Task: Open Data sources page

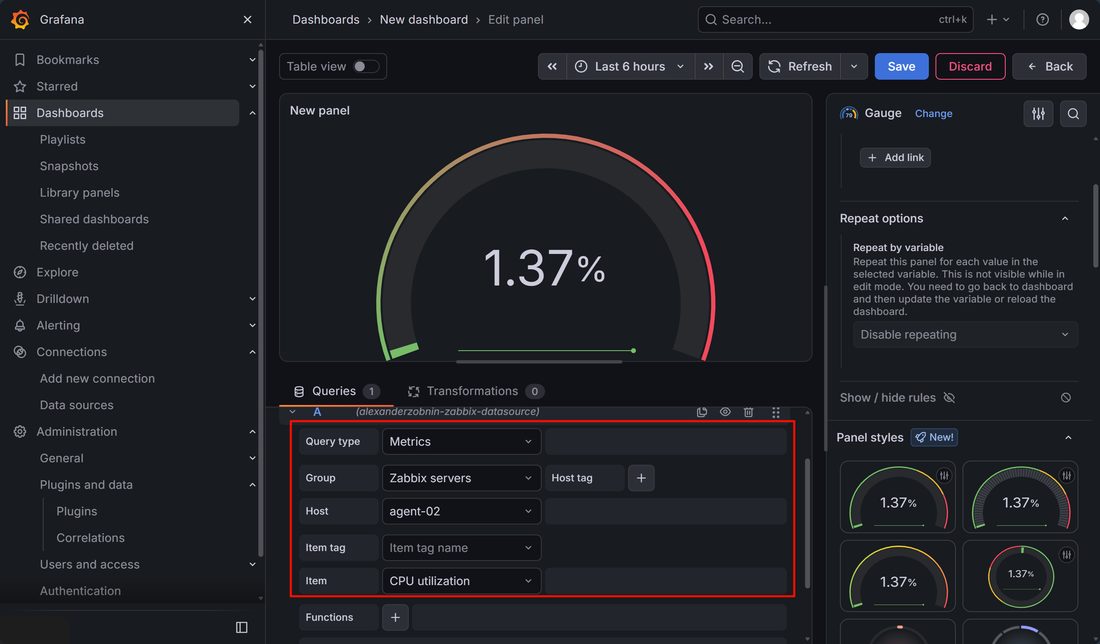Action: (76, 405)
